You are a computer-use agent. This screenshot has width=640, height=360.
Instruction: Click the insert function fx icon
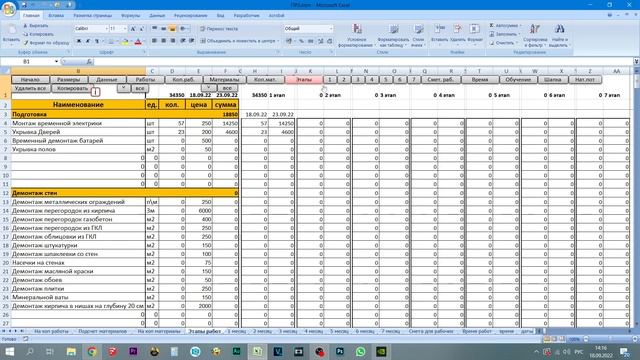tap(89, 62)
